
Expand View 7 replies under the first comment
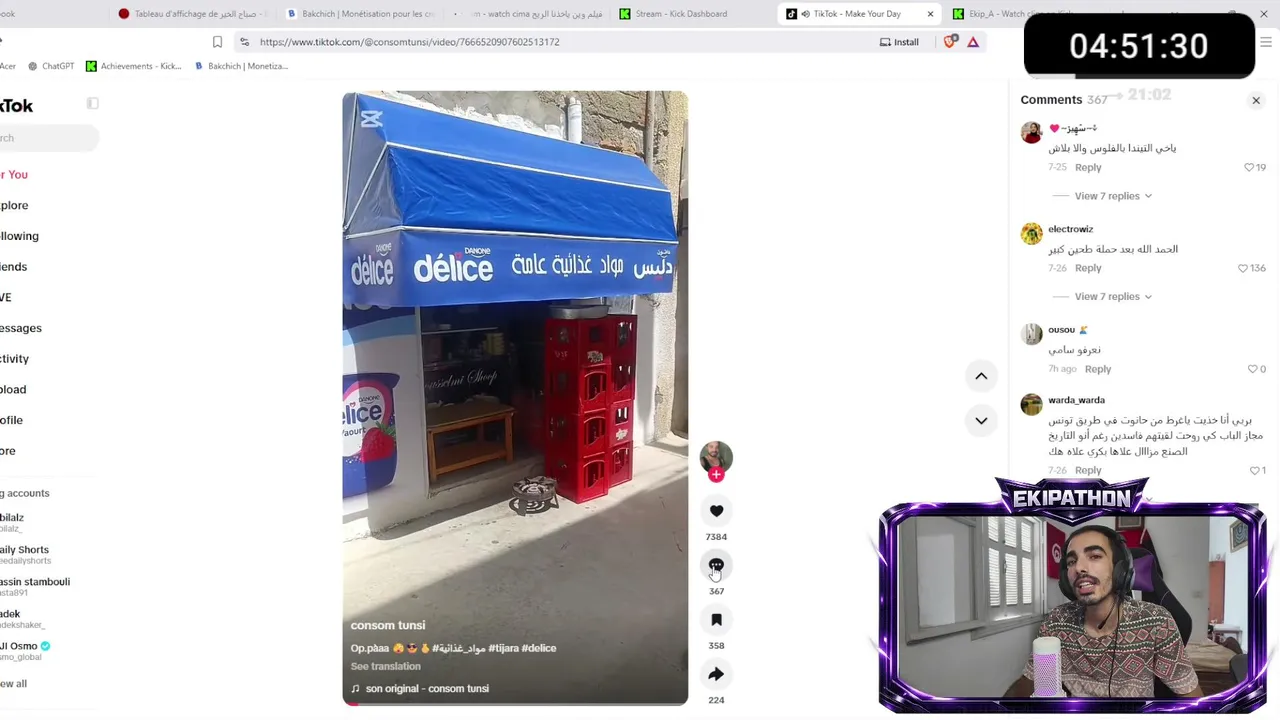click(x=1113, y=196)
